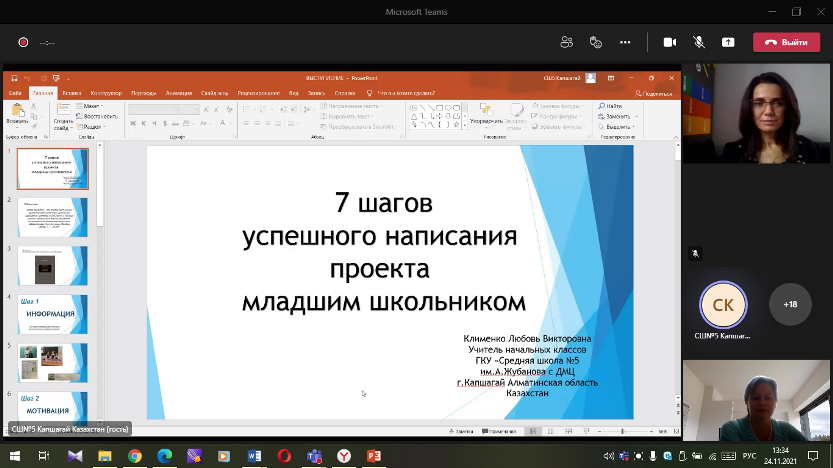
Task: Open Google Chrome from the taskbar
Action: tap(135, 456)
